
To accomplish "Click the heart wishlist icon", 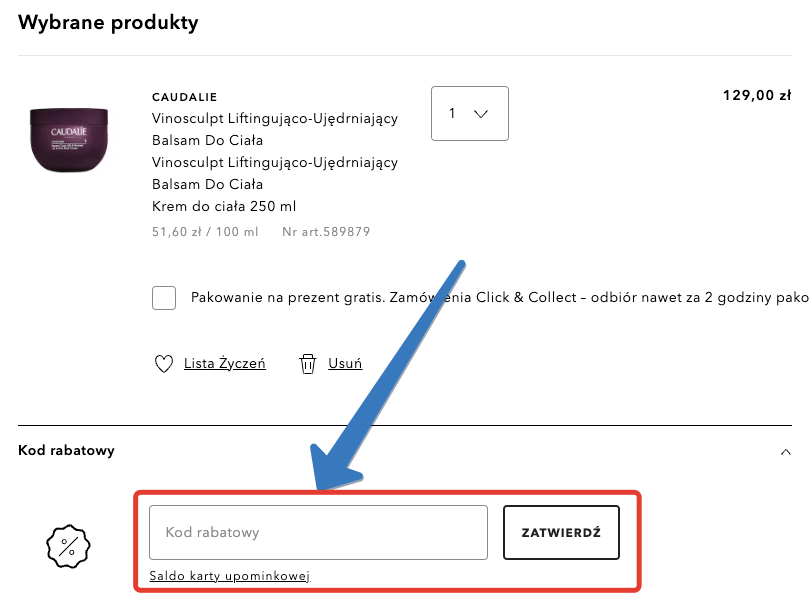I will coord(165,364).
